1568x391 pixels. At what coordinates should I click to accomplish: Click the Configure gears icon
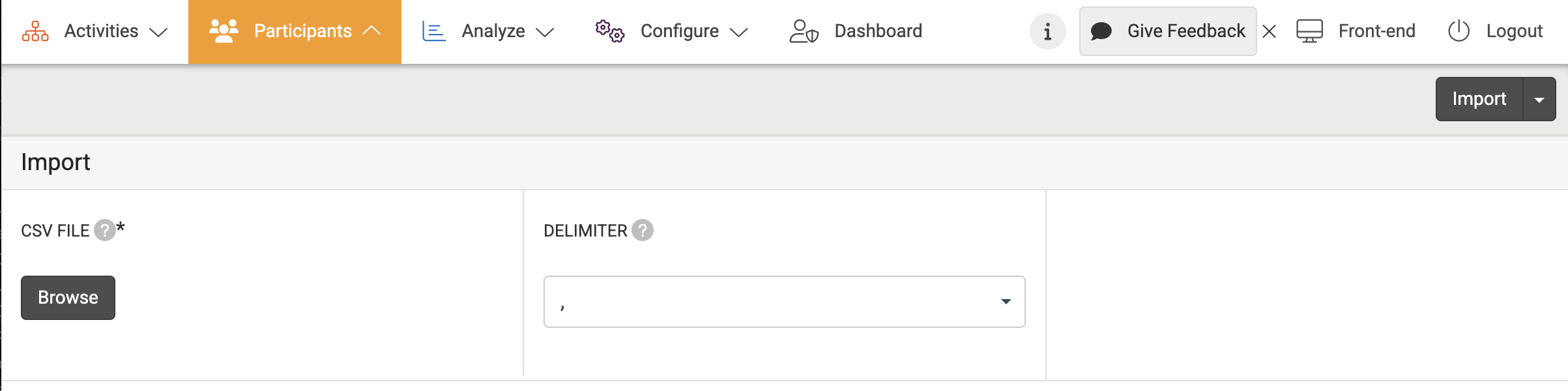click(610, 31)
